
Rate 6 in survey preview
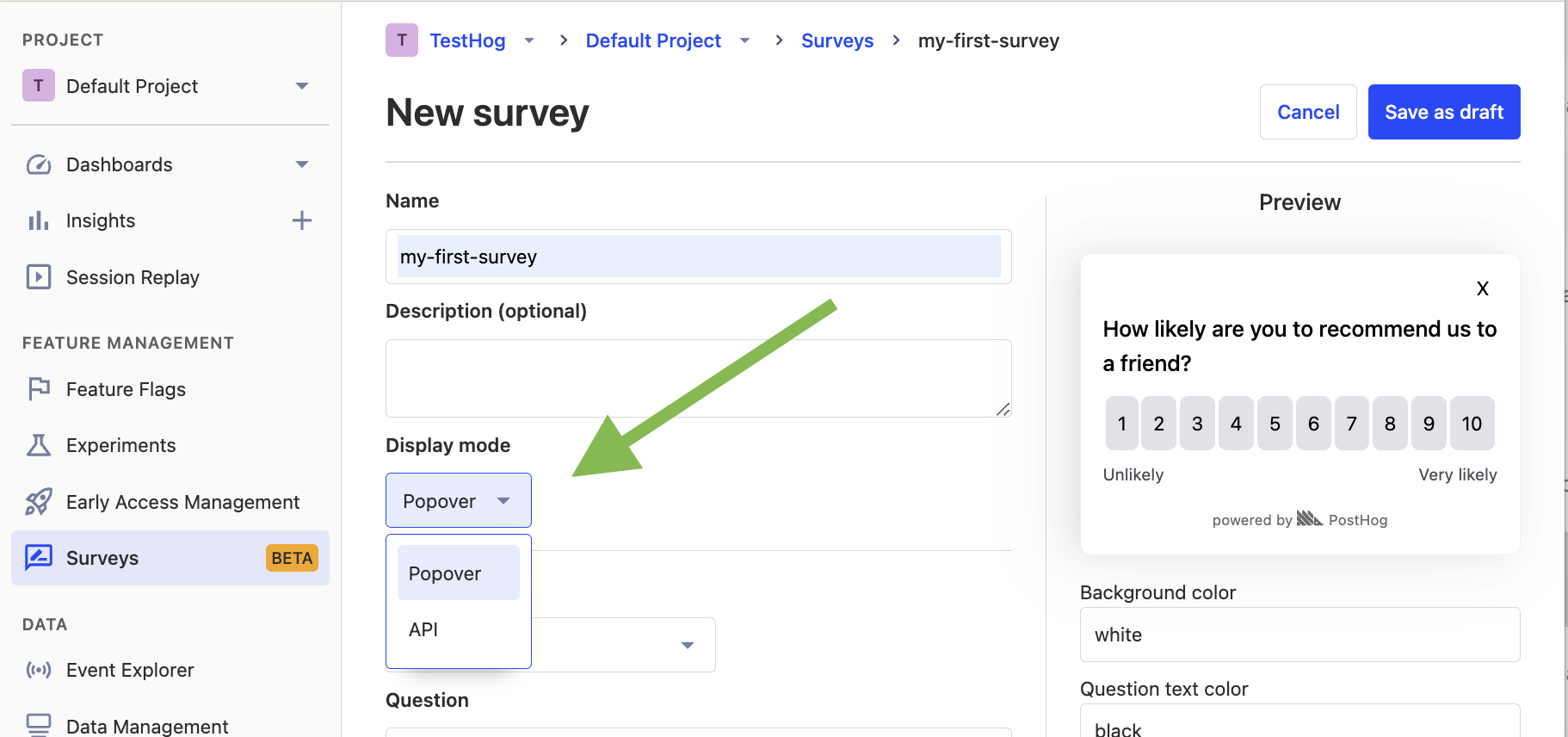coord(1313,423)
